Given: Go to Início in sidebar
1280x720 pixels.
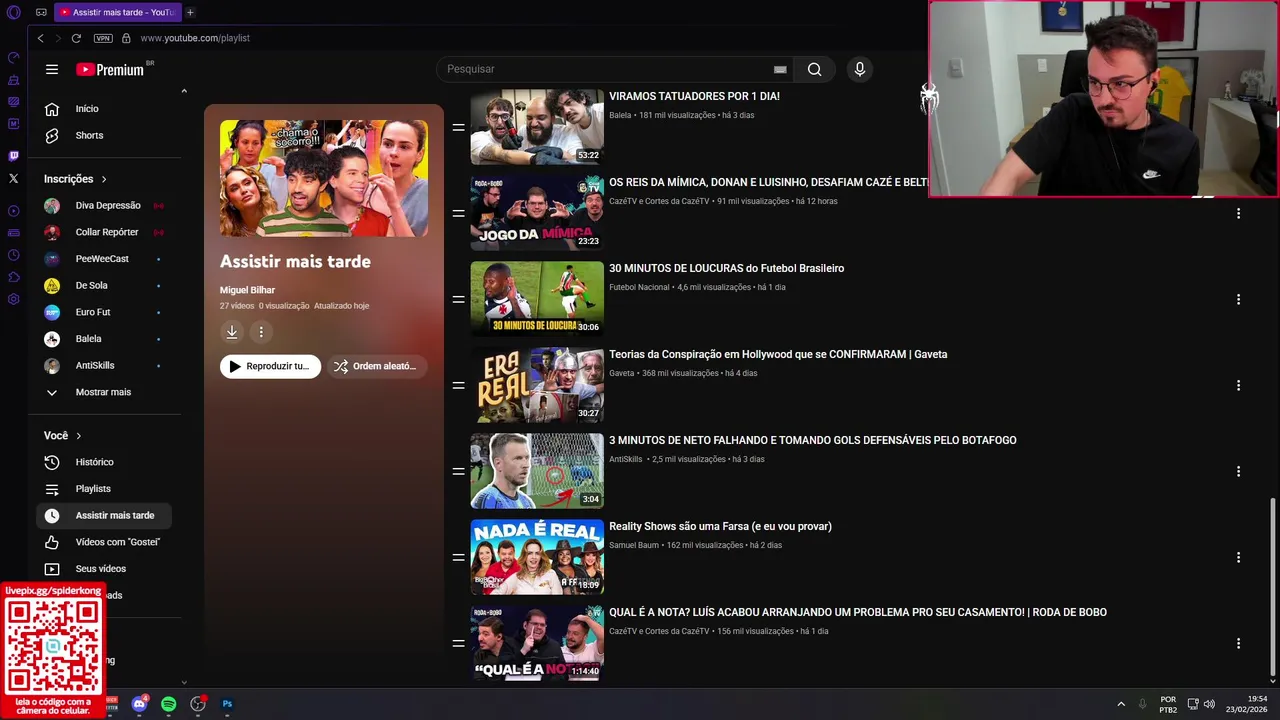Looking at the screenshot, I should tap(104, 109).
